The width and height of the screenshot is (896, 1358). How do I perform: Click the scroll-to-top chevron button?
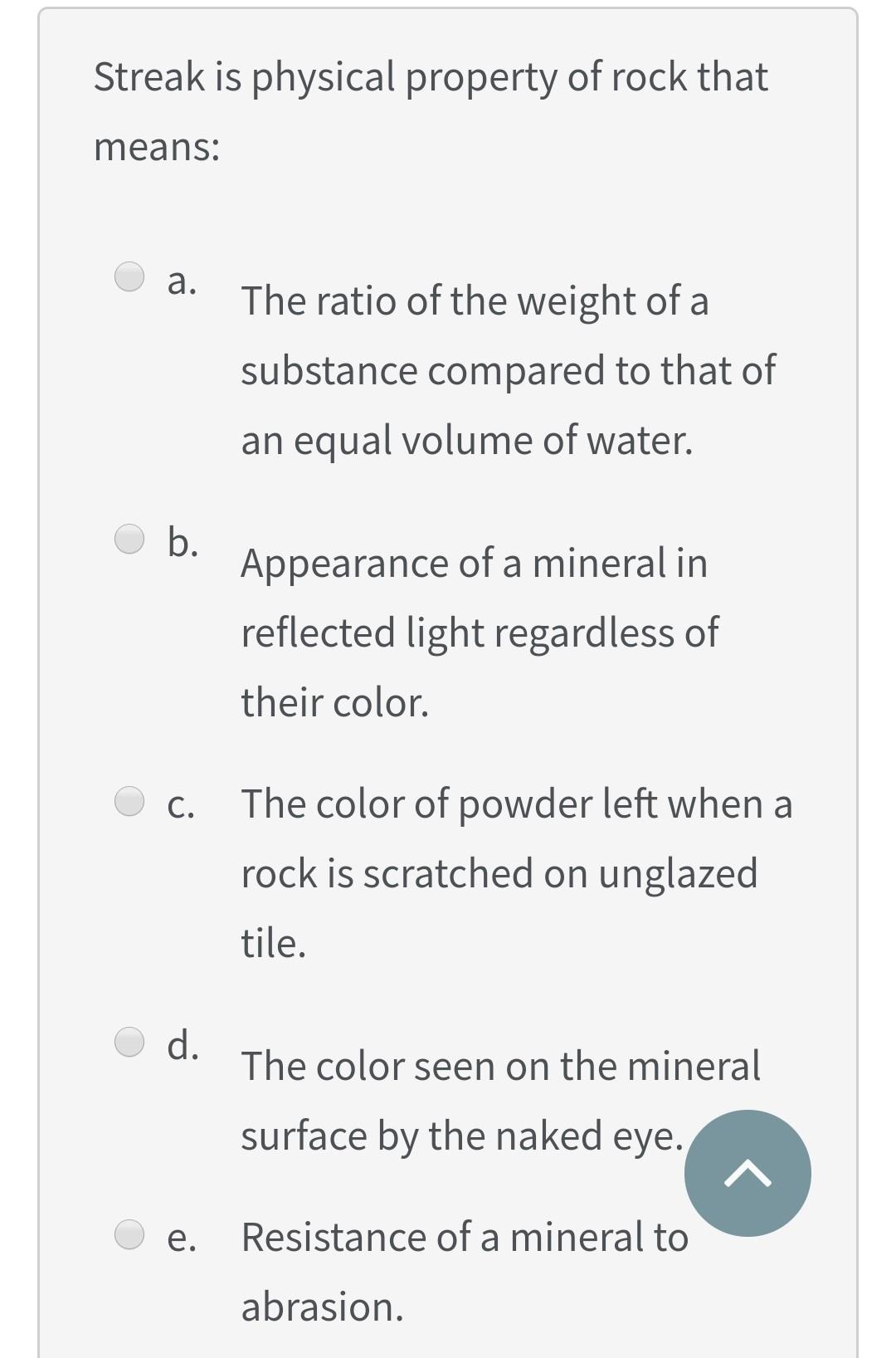tap(747, 1172)
